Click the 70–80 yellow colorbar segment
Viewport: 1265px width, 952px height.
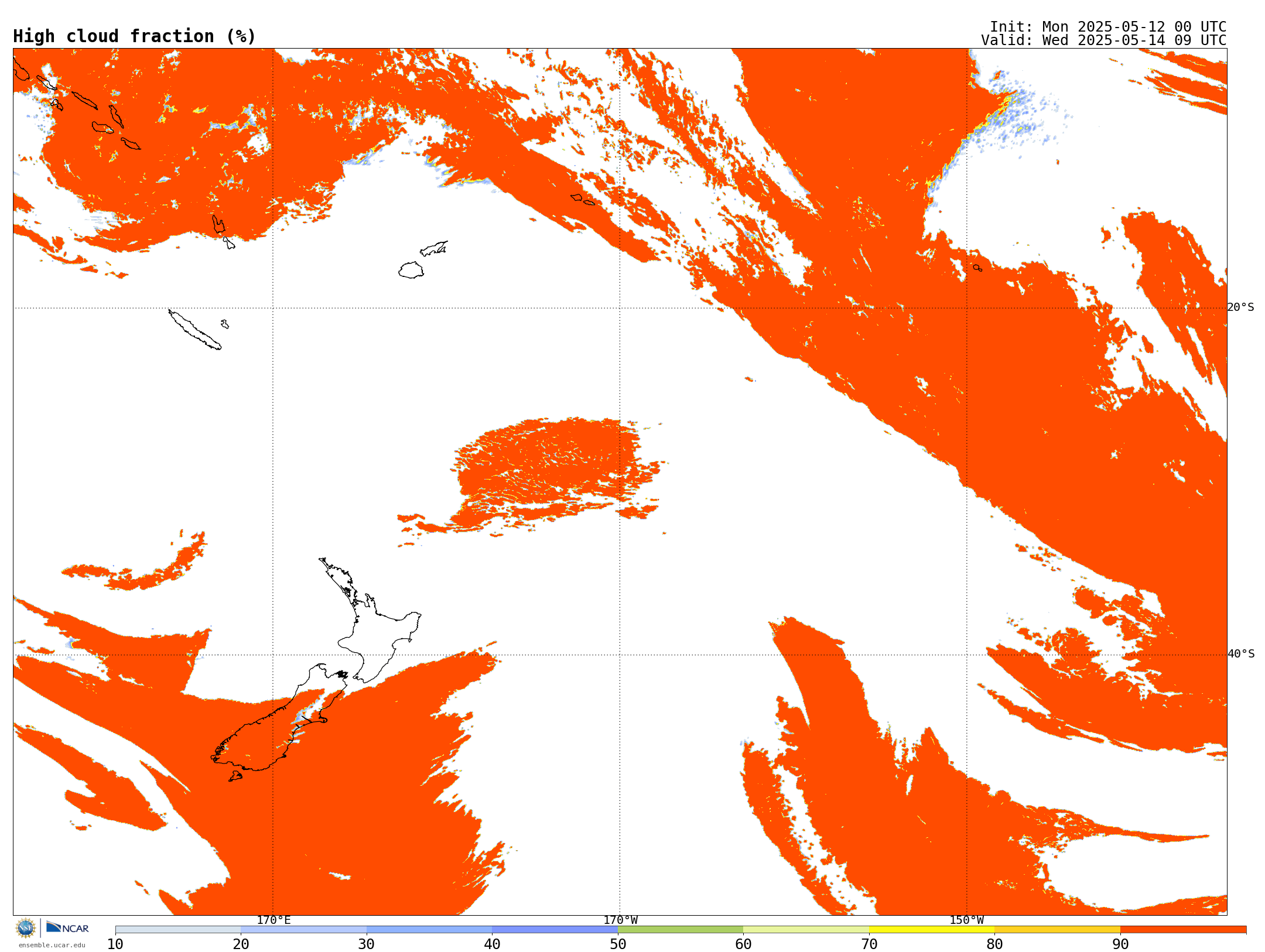point(932,930)
